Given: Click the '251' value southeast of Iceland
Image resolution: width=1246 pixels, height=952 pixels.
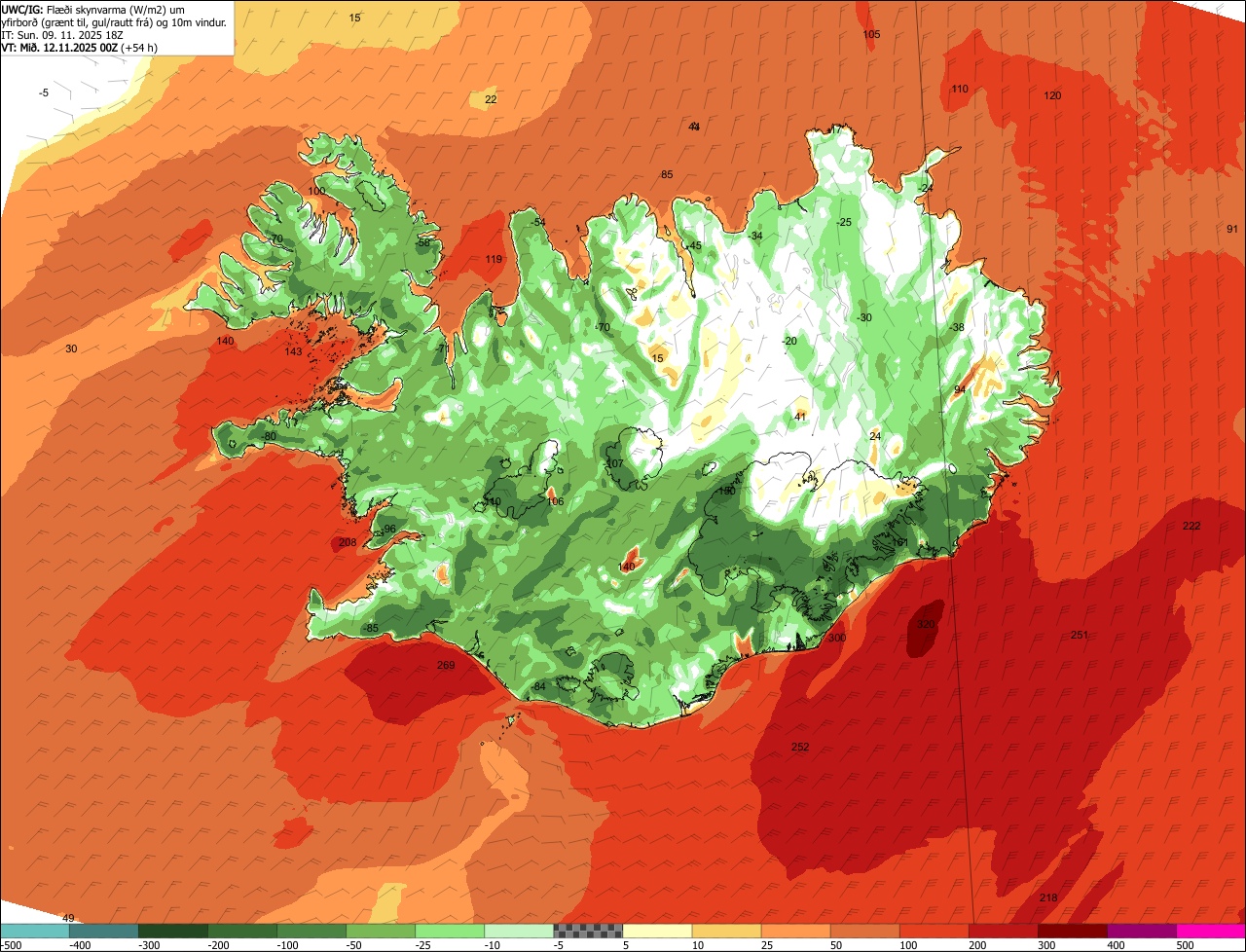Looking at the screenshot, I should [x=1080, y=636].
